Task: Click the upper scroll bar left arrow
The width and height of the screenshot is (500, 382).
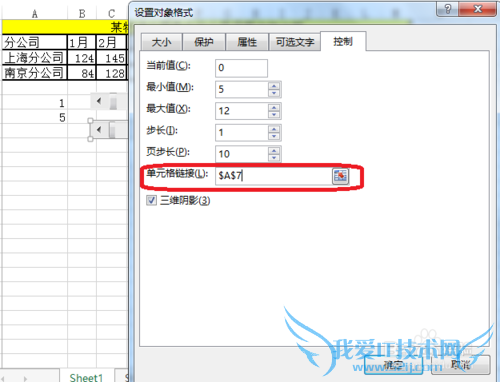Action: [99, 101]
